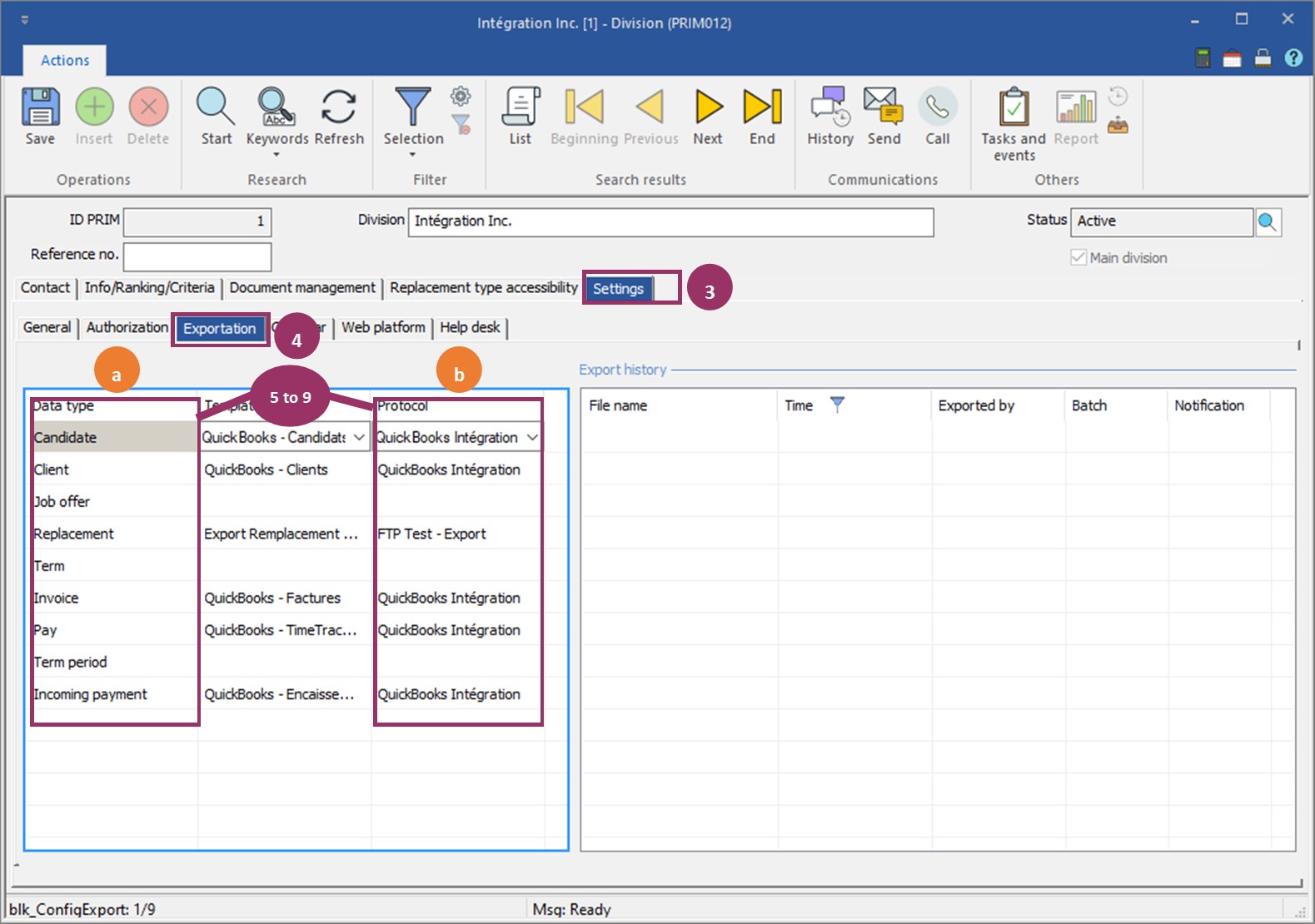1315x924 pixels.
Task: Click the Status field showing Active
Action: 1162,221
